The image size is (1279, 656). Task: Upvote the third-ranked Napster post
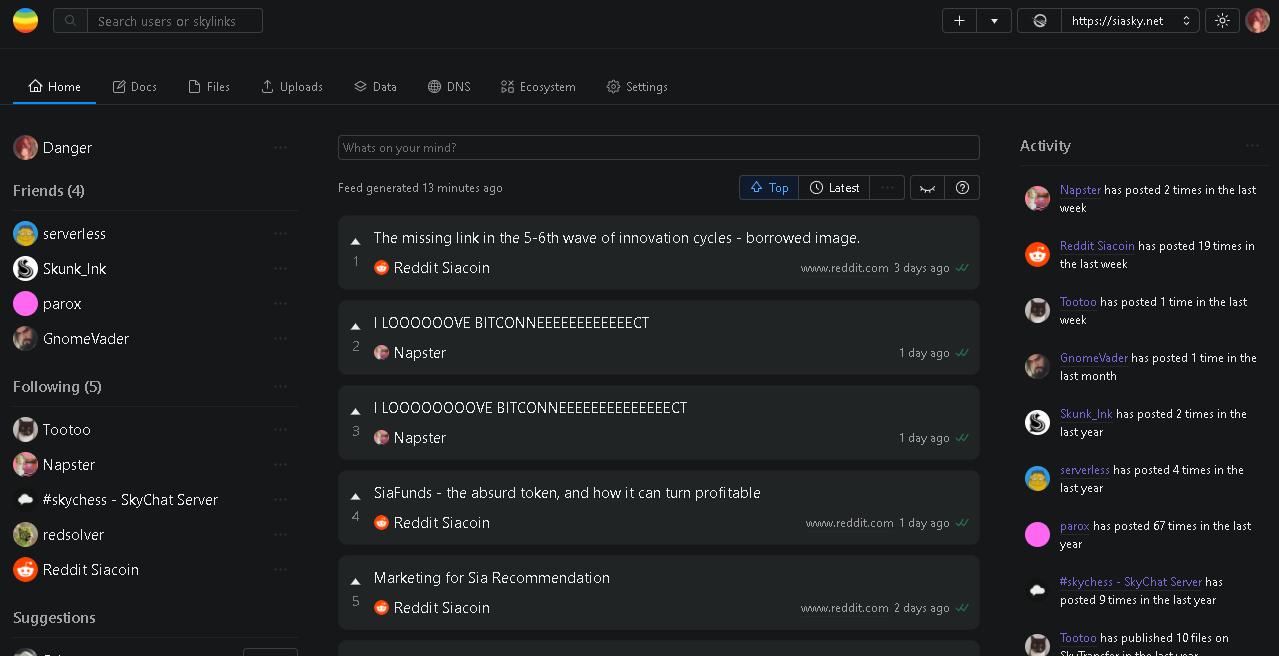point(355,411)
